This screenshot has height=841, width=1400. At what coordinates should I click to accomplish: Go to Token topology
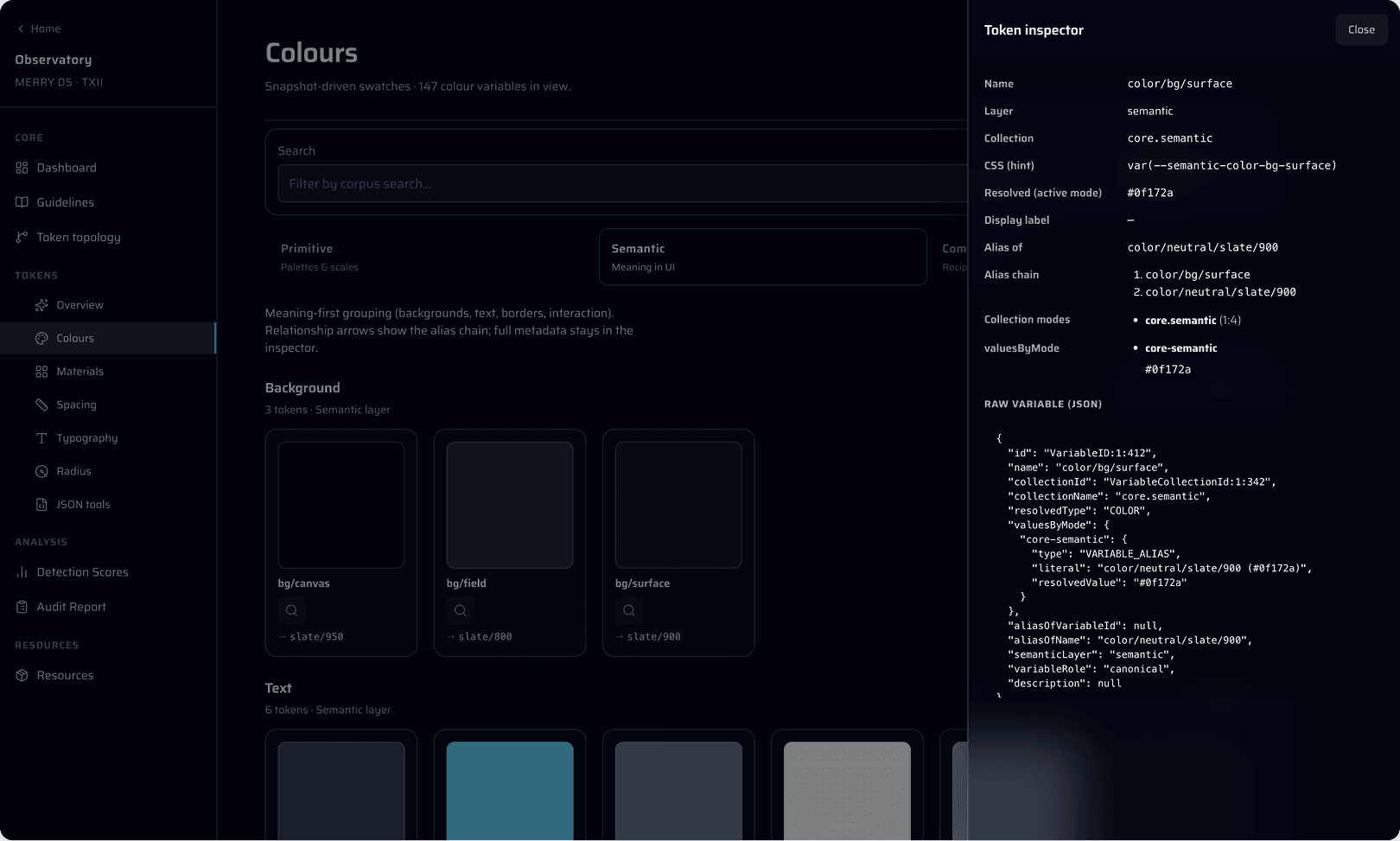coord(108,237)
